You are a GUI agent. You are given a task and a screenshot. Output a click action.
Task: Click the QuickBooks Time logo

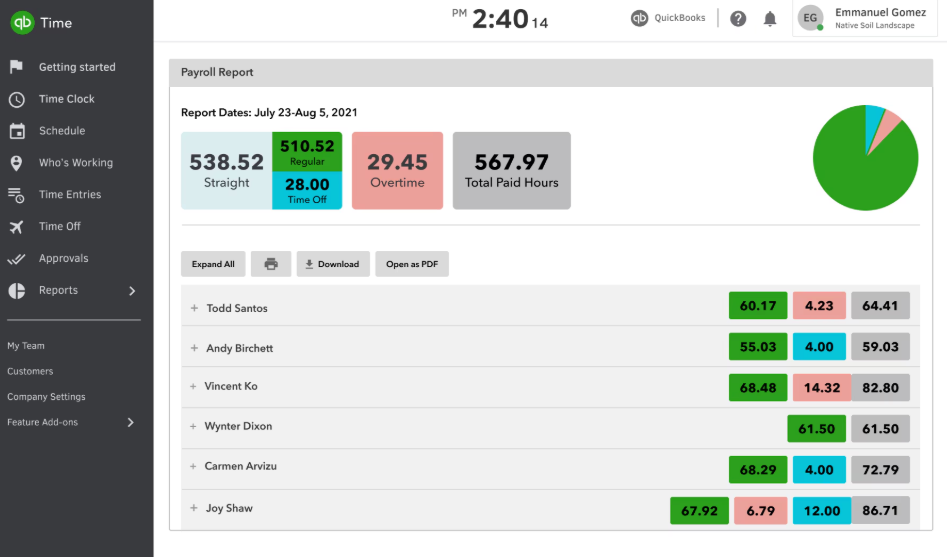(22, 23)
